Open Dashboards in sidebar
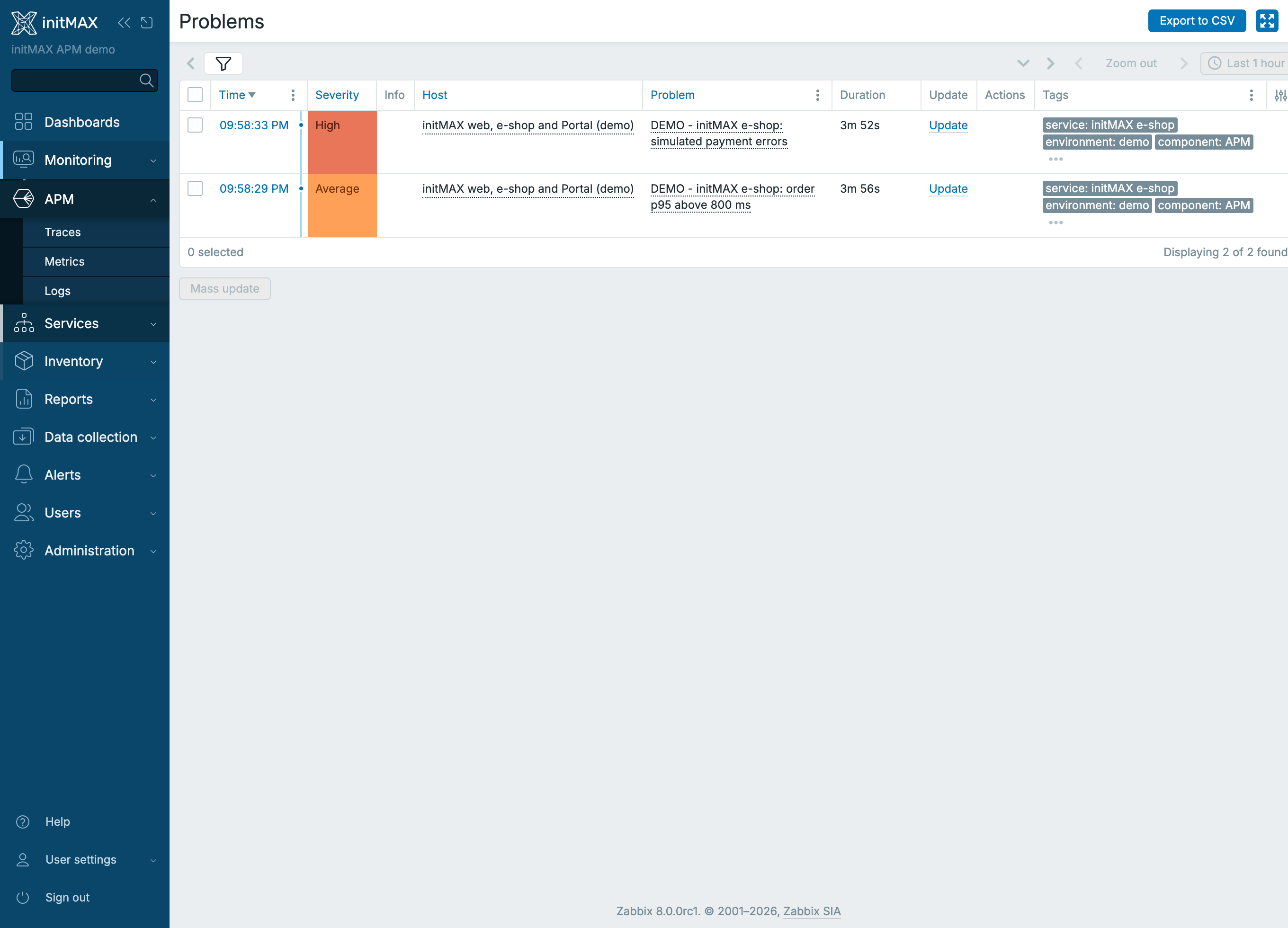The width and height of the screenshot is (1288, 928). pyautogui.click(x=86, y=122)
